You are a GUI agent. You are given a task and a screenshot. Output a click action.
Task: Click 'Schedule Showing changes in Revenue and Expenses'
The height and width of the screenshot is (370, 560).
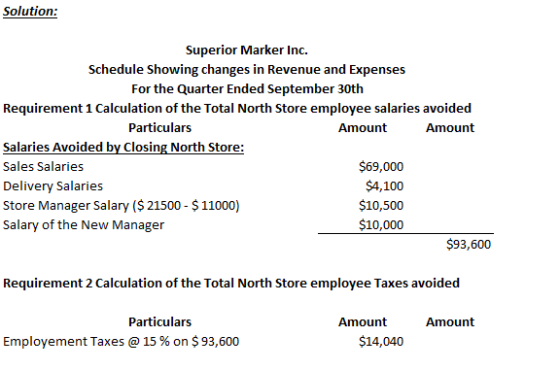pos(247,70)
